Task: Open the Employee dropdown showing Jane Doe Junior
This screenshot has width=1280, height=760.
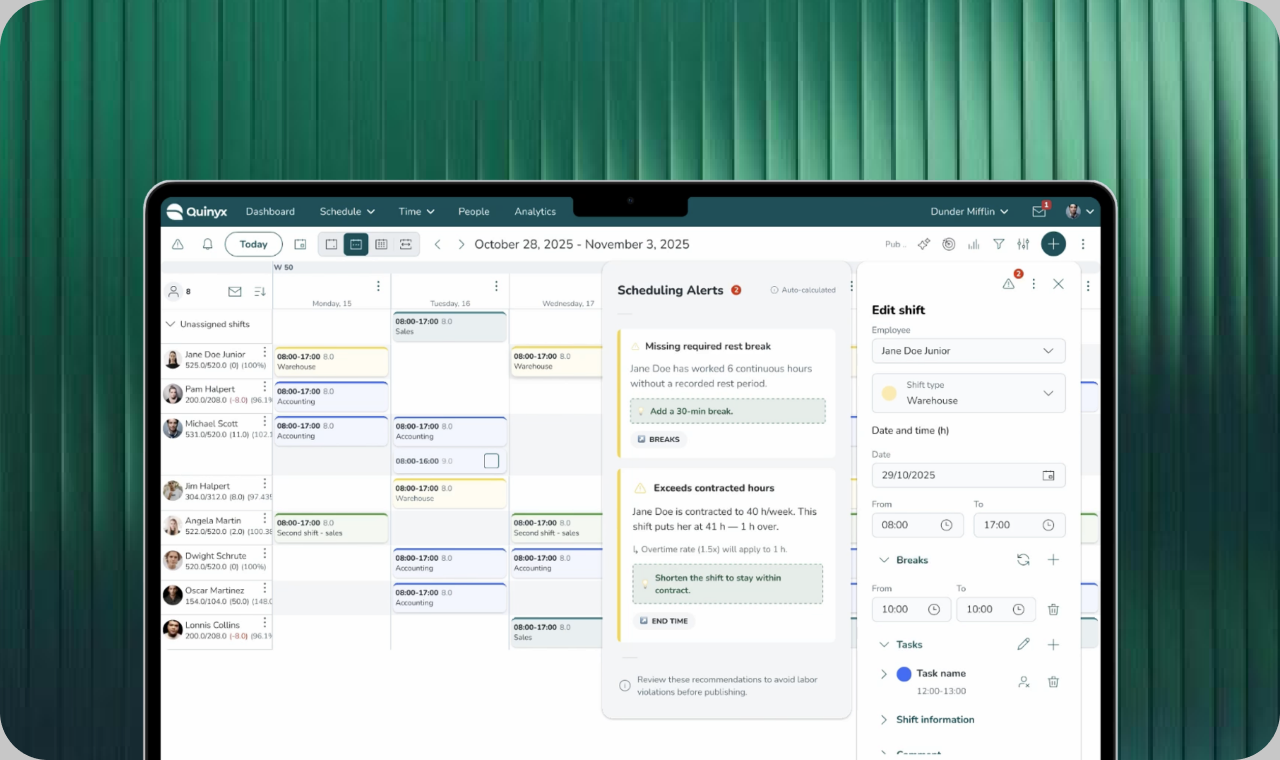Action: coord(968,351)
